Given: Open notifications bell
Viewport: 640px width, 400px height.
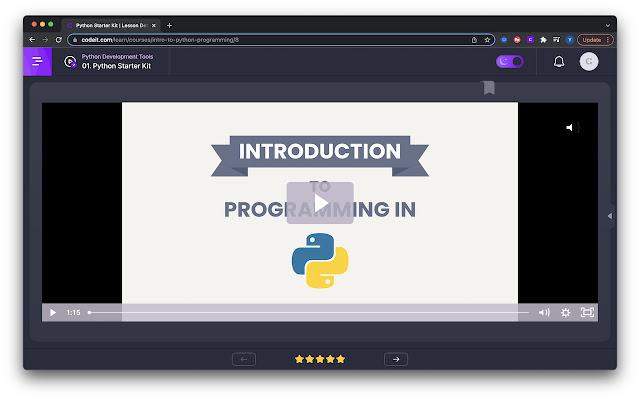Looking at the screenshot, I should click(x=559, y=62).
